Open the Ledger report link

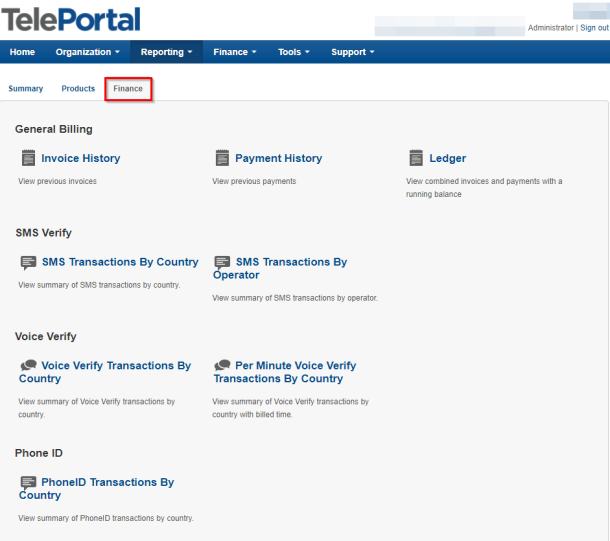click(447, 158)
